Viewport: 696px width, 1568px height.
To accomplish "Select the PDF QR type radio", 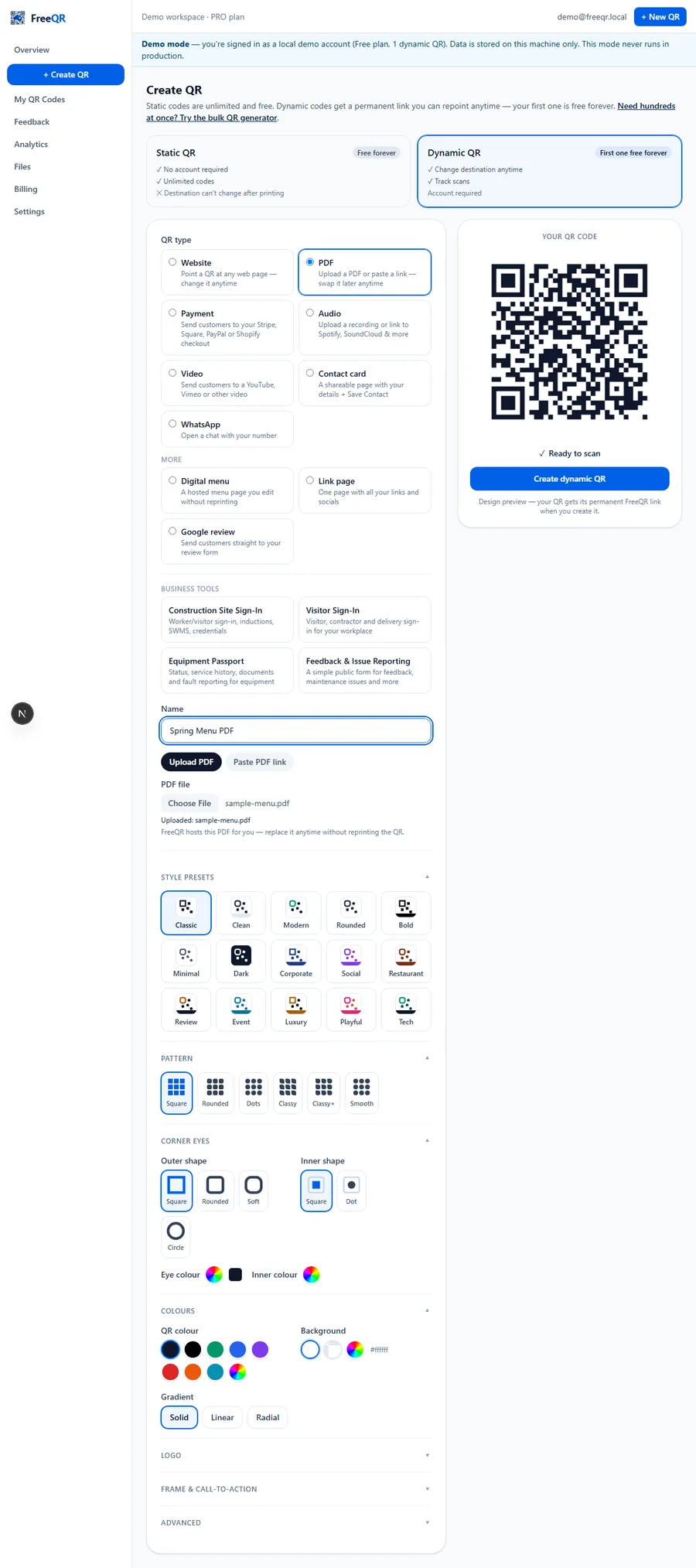I will coord(310,262).
